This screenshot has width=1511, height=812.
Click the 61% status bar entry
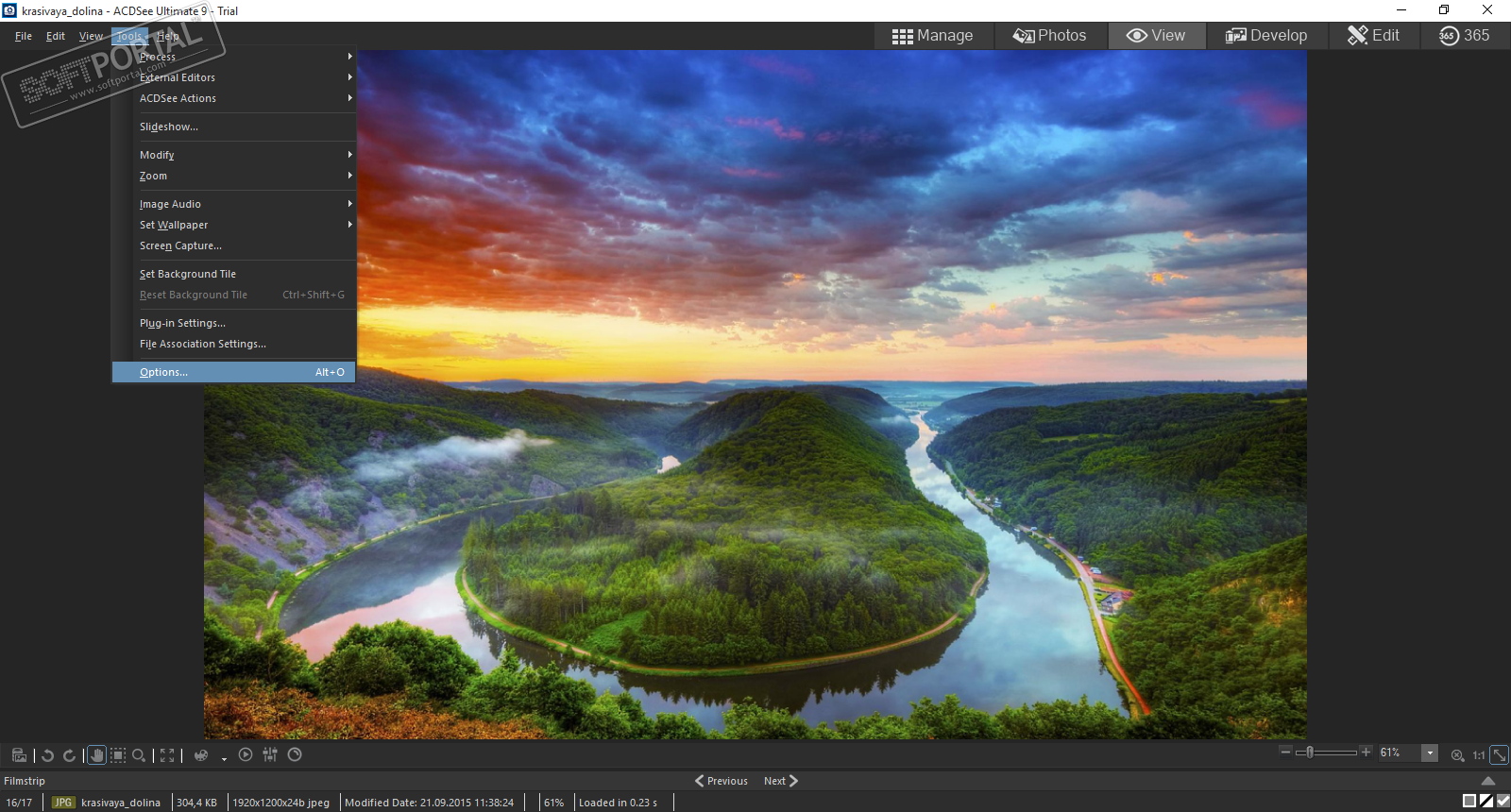(x=553, y=803)
